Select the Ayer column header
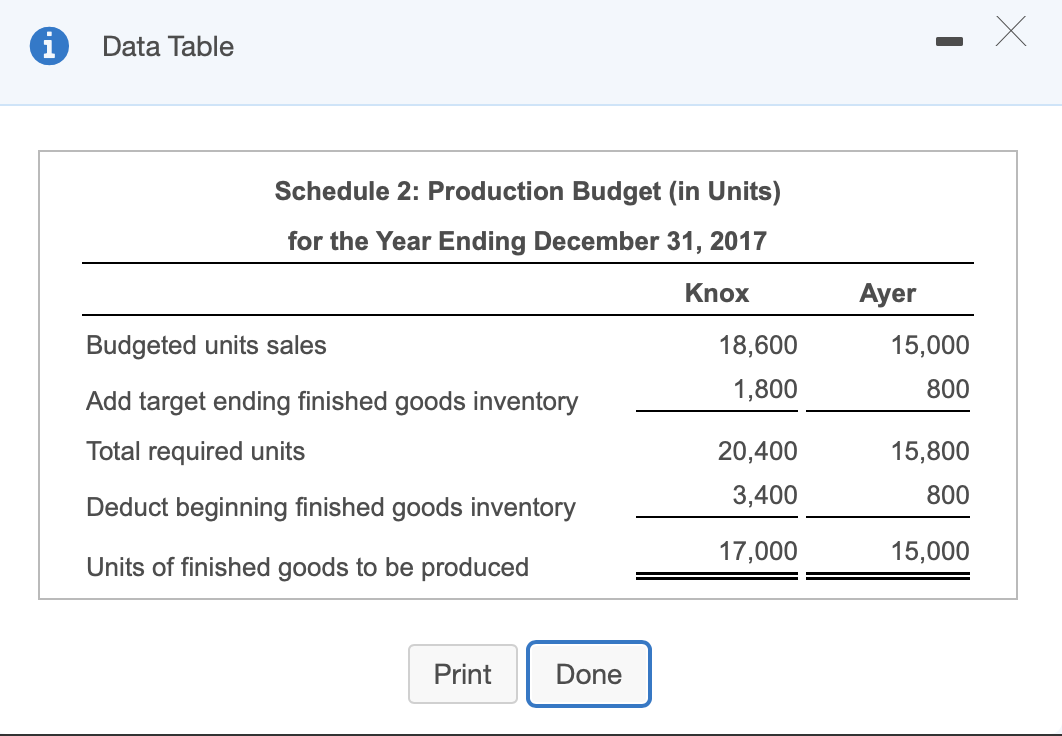1062x736 pixels. 887,292
